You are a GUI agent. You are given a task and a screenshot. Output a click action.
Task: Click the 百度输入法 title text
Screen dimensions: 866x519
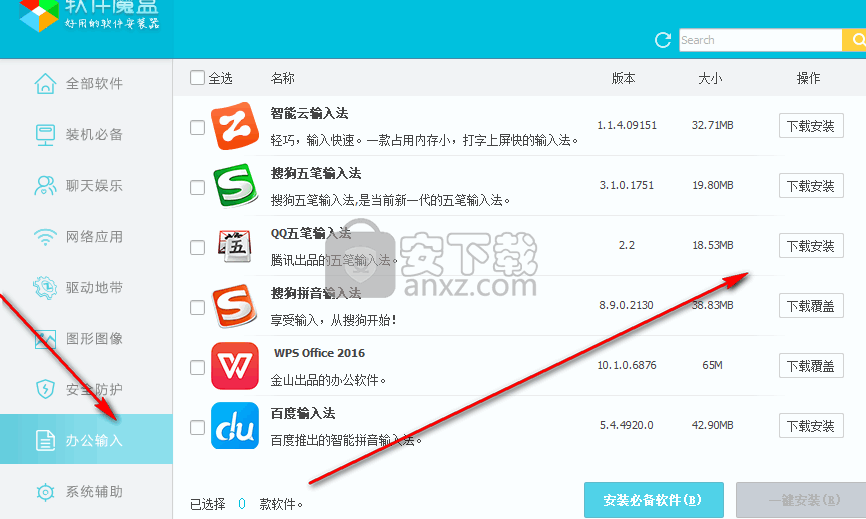[x=303, y=413]
